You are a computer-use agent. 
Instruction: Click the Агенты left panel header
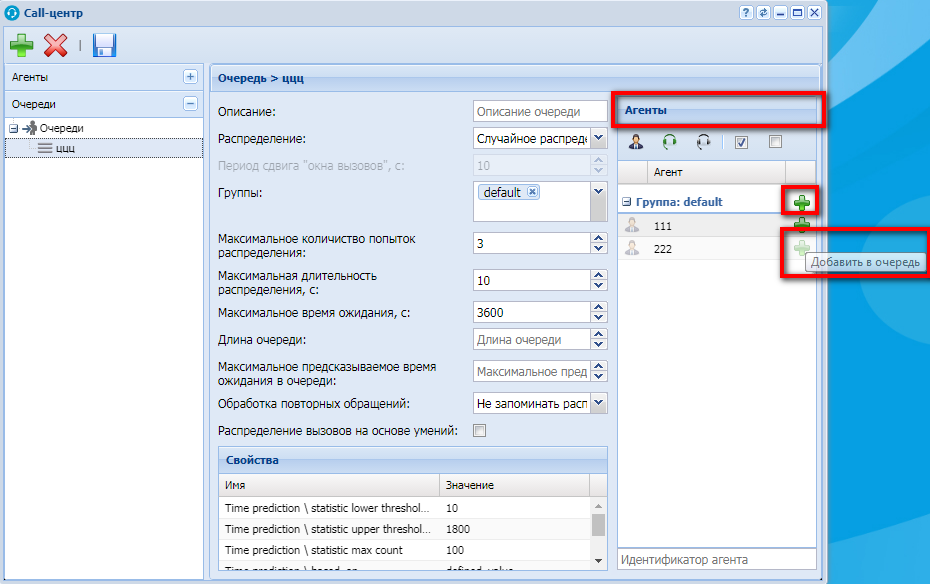[x=104, y=77]
